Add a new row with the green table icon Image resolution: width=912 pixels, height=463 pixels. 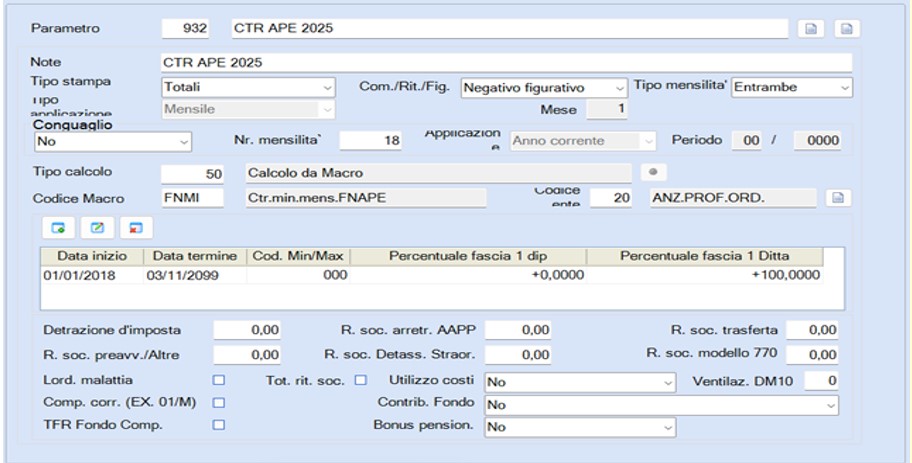pos(58,228)
